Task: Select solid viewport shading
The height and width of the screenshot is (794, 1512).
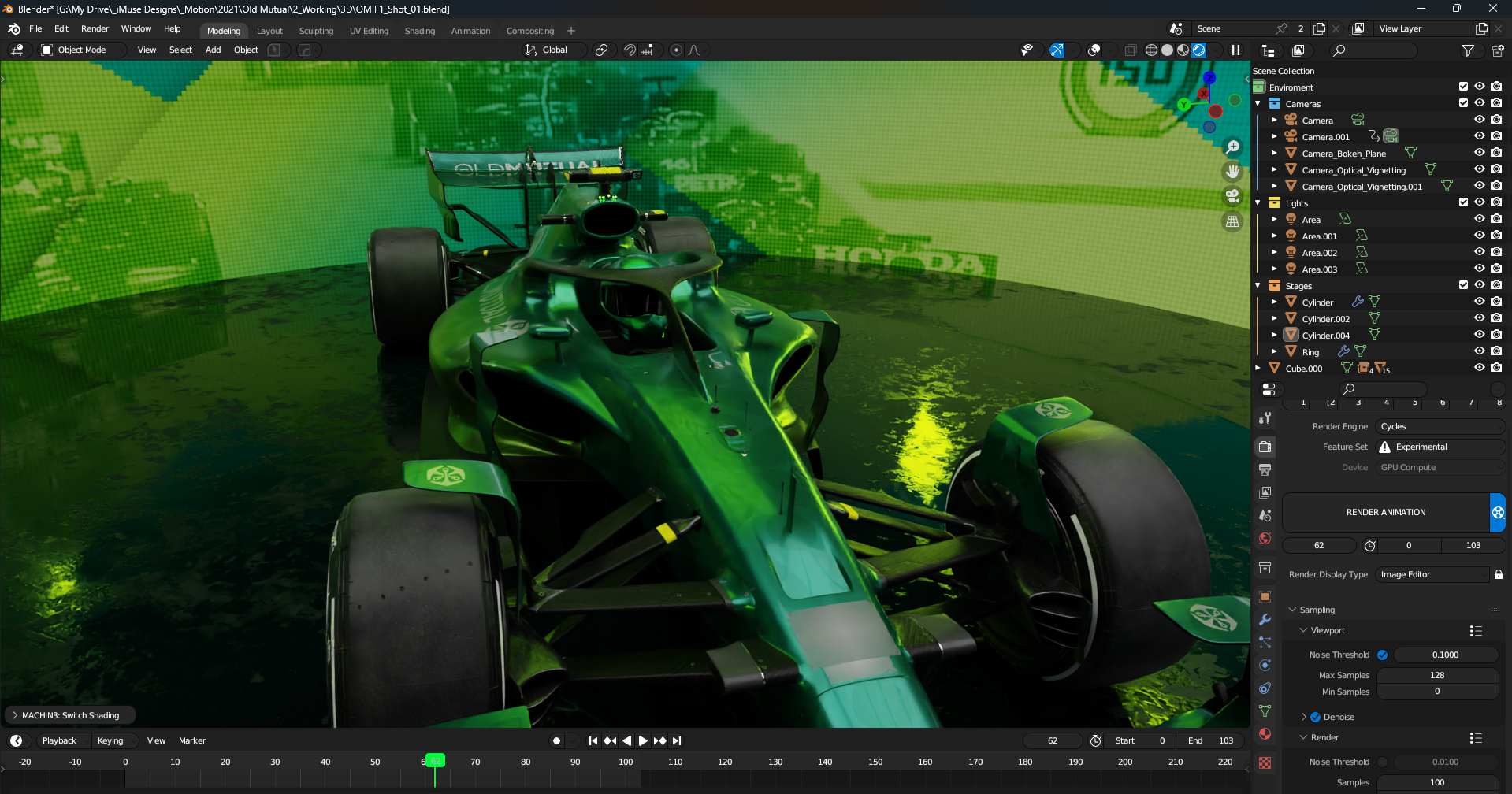Action: tap(1167, 50)
